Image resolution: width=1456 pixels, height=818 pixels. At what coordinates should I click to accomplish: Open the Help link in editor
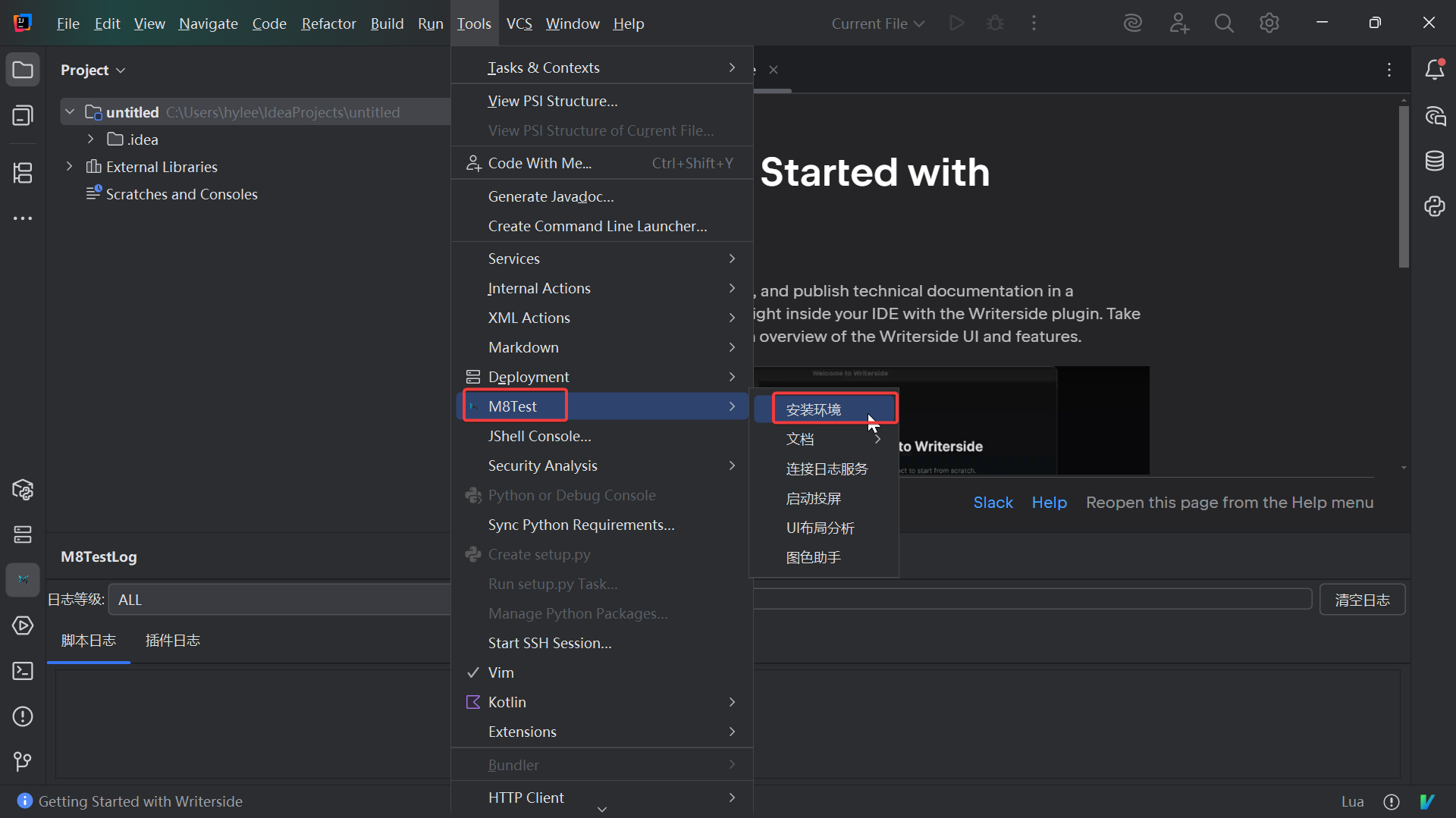pyautogui.click(x=1049, y=503)
